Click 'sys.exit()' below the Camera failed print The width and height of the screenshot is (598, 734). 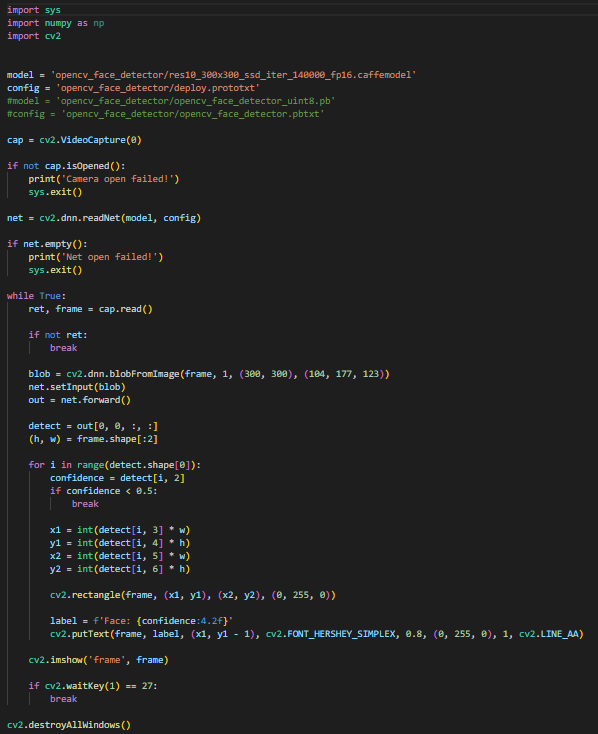click(x=55, y=192)
